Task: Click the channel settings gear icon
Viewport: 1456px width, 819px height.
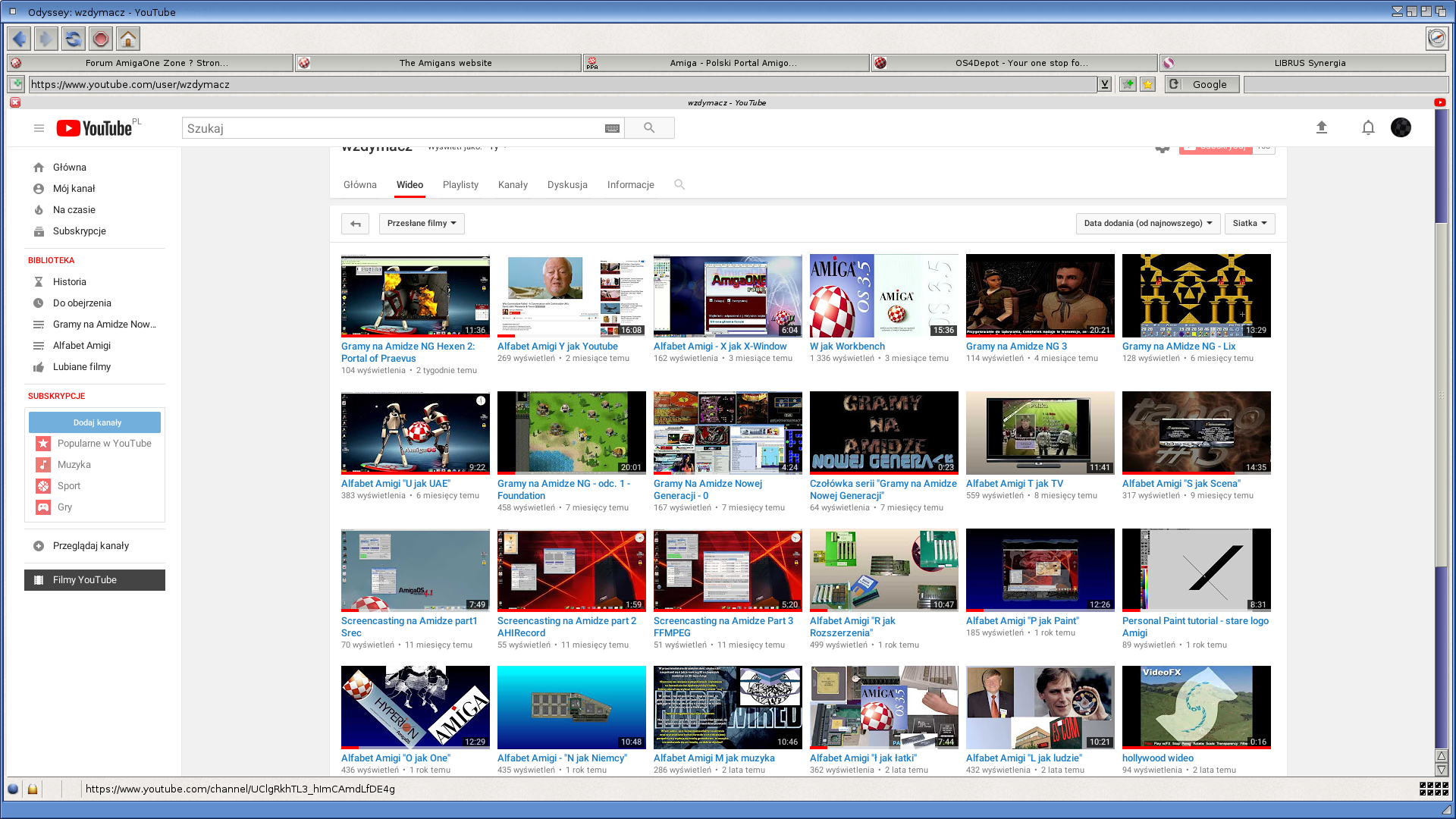Action: [x=1162, y=149]
